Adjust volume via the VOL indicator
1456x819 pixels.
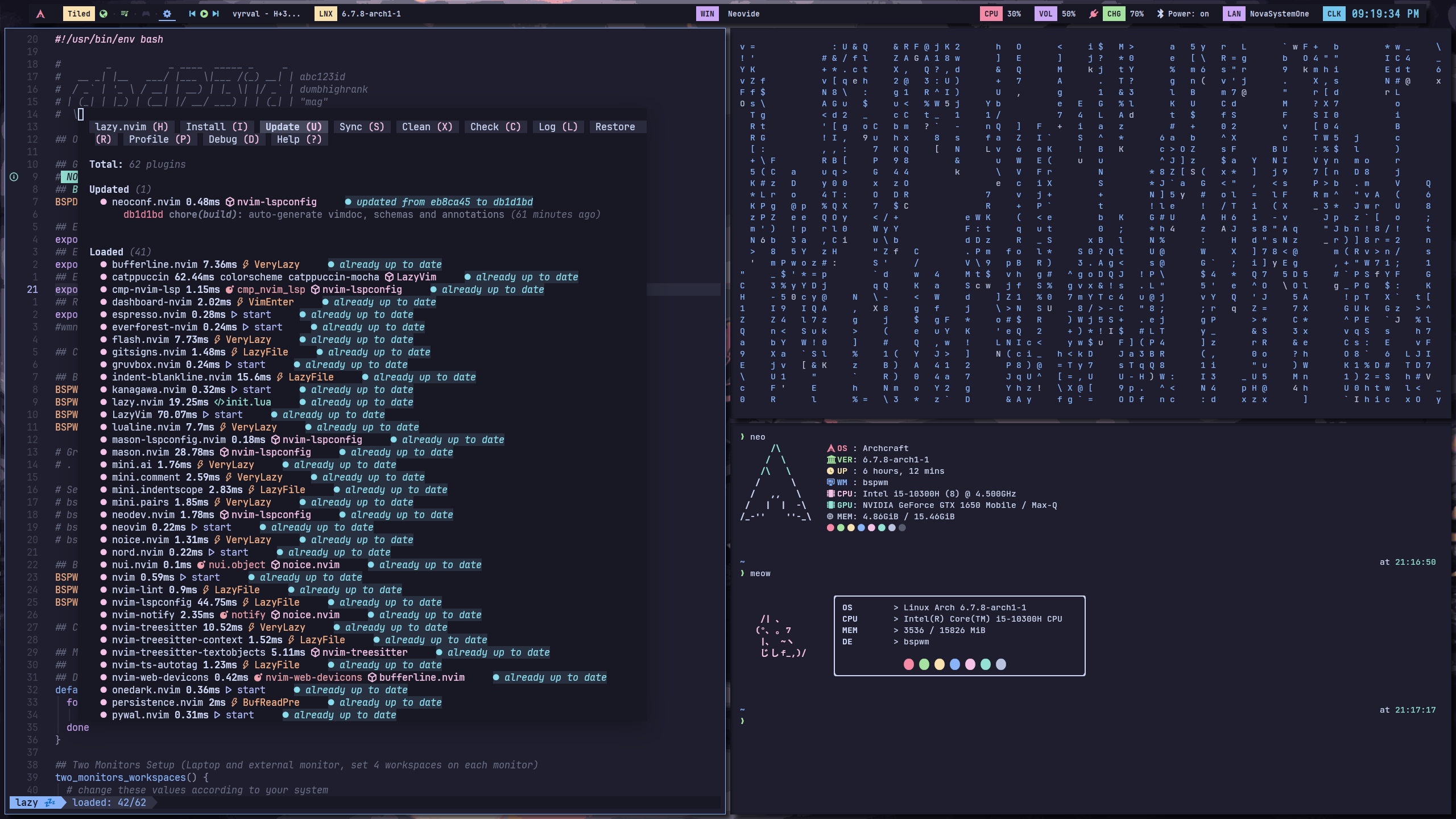coord(1045,14)
